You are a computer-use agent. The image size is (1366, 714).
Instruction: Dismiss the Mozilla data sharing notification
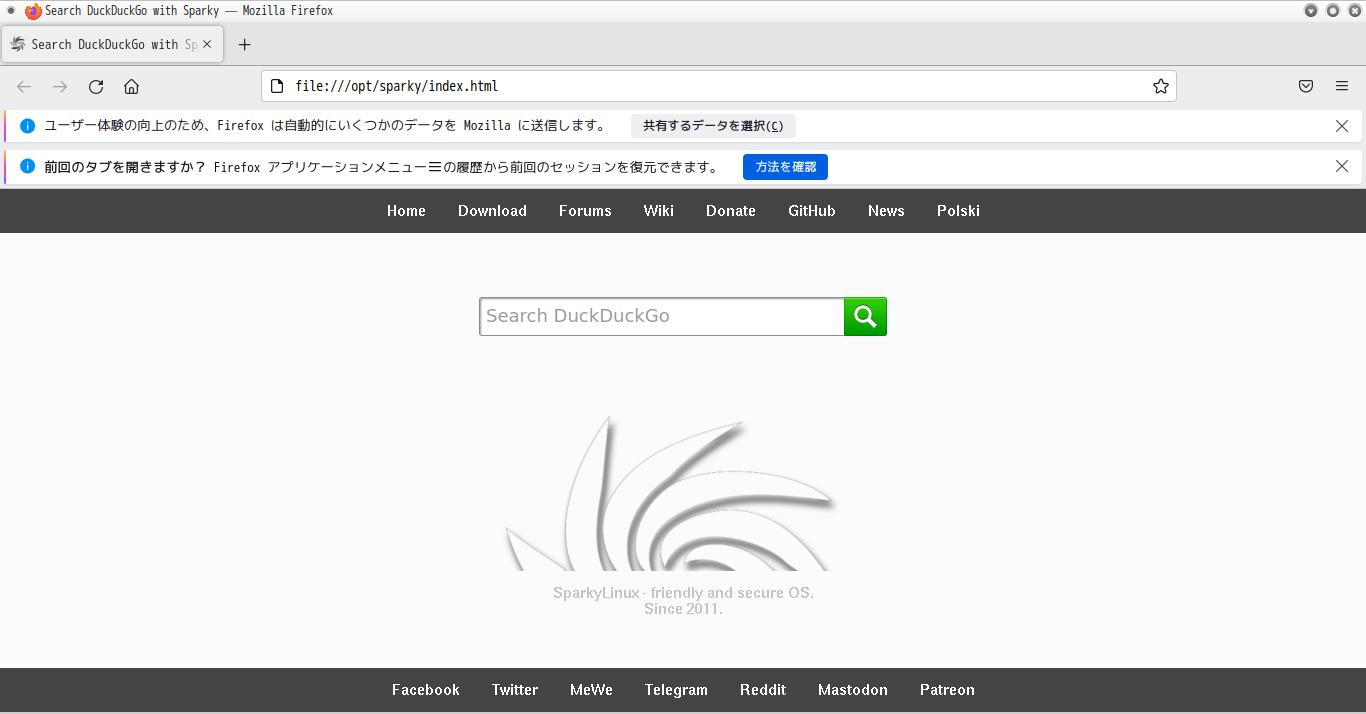[x=1342, y=126]
